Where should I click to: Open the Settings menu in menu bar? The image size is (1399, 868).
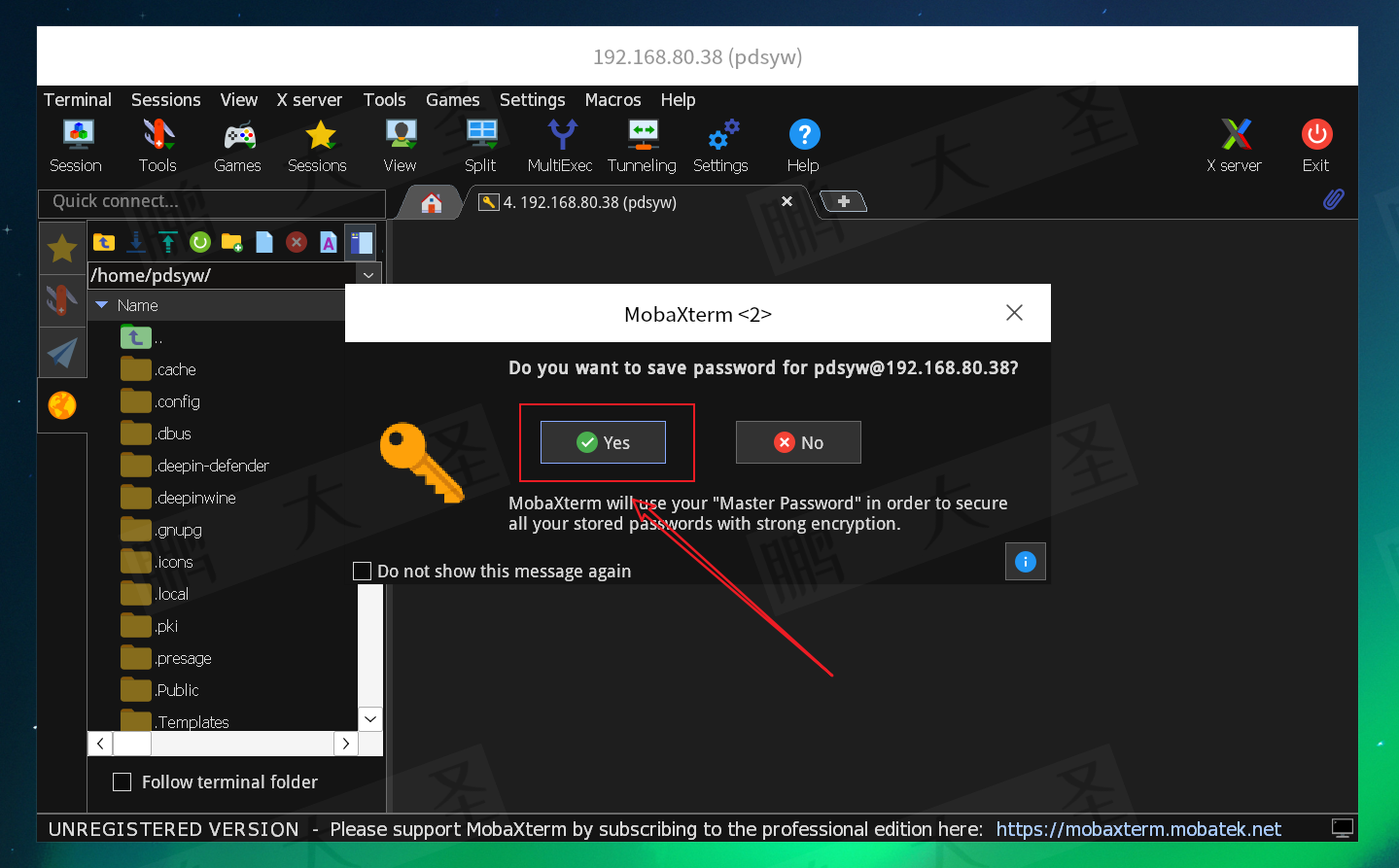533,100
